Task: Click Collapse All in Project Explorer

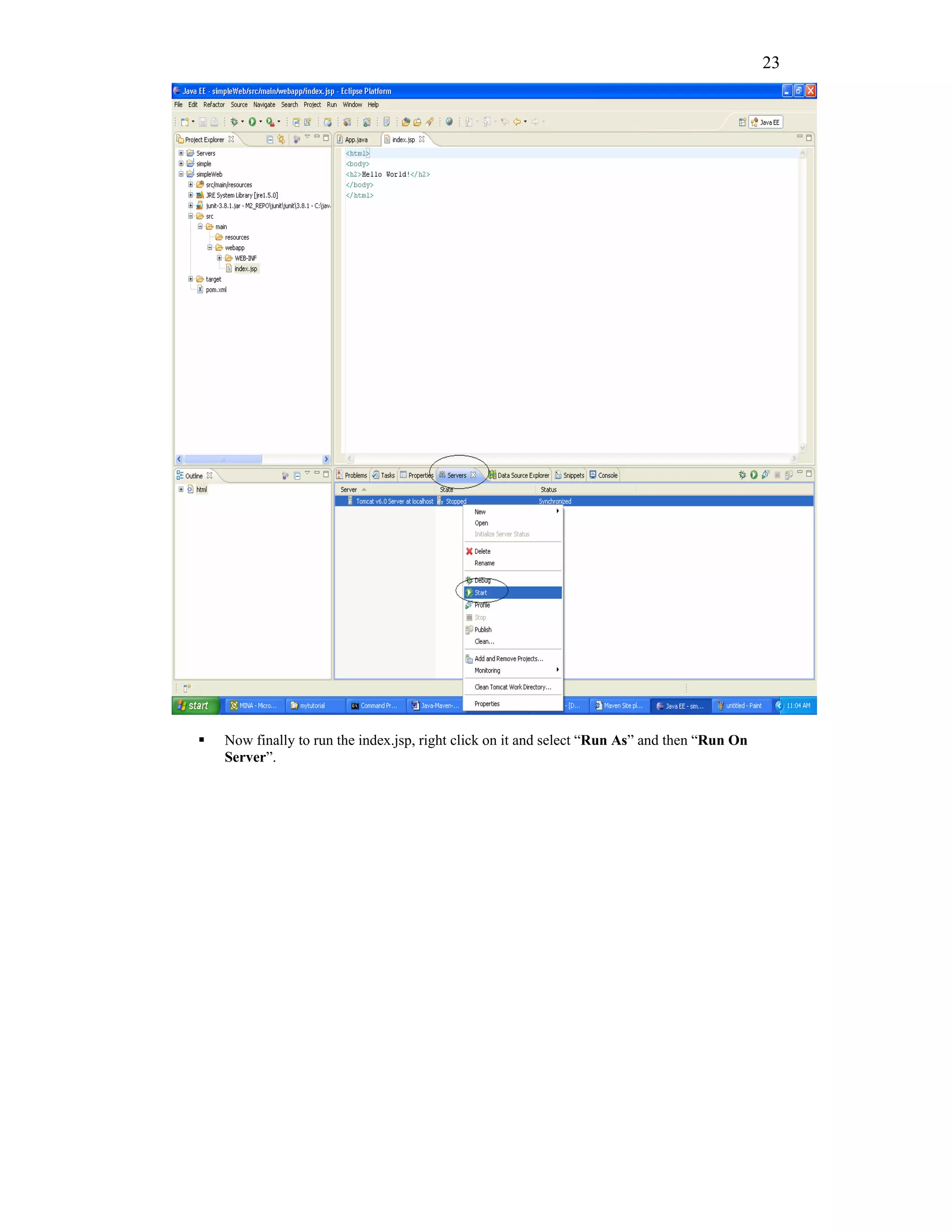Action: tap(270, 139)
